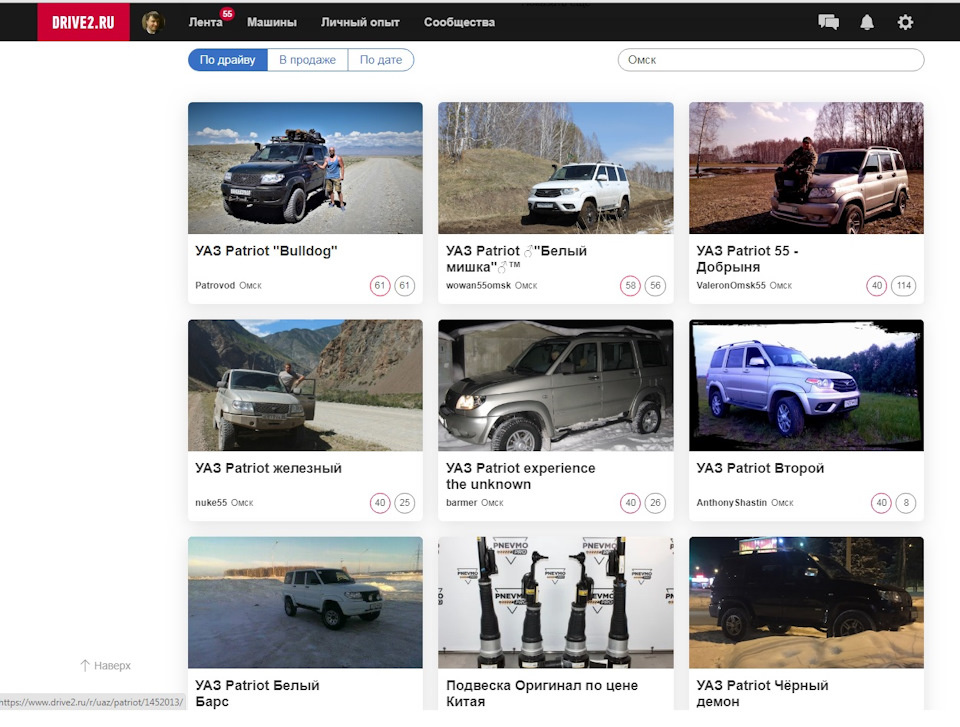Click the Омск city label next to nuke55
Screen dimensions: 960x727
242,503
